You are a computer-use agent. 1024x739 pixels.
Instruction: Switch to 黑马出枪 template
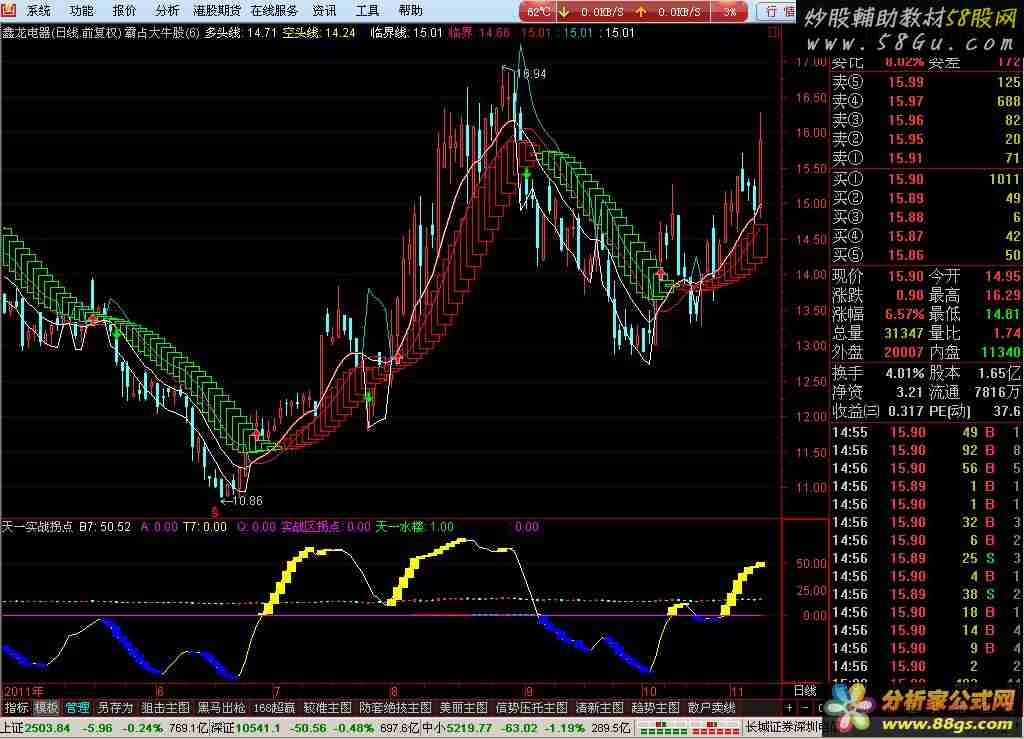click(x=221, y=708)
